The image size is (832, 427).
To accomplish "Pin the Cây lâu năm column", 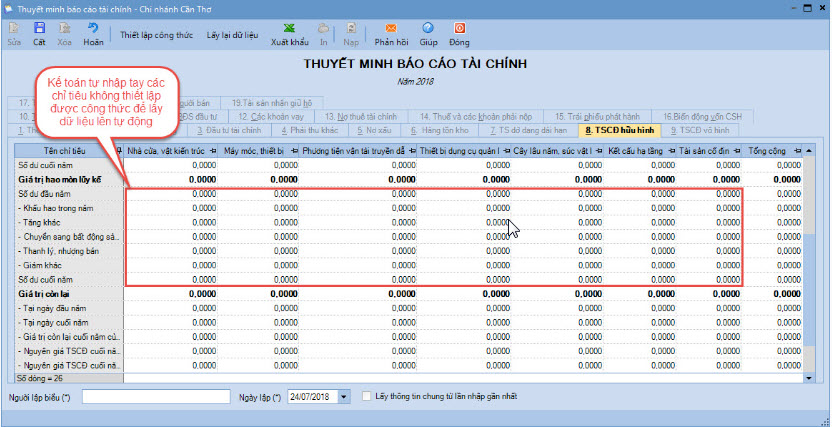I will 600,151.
